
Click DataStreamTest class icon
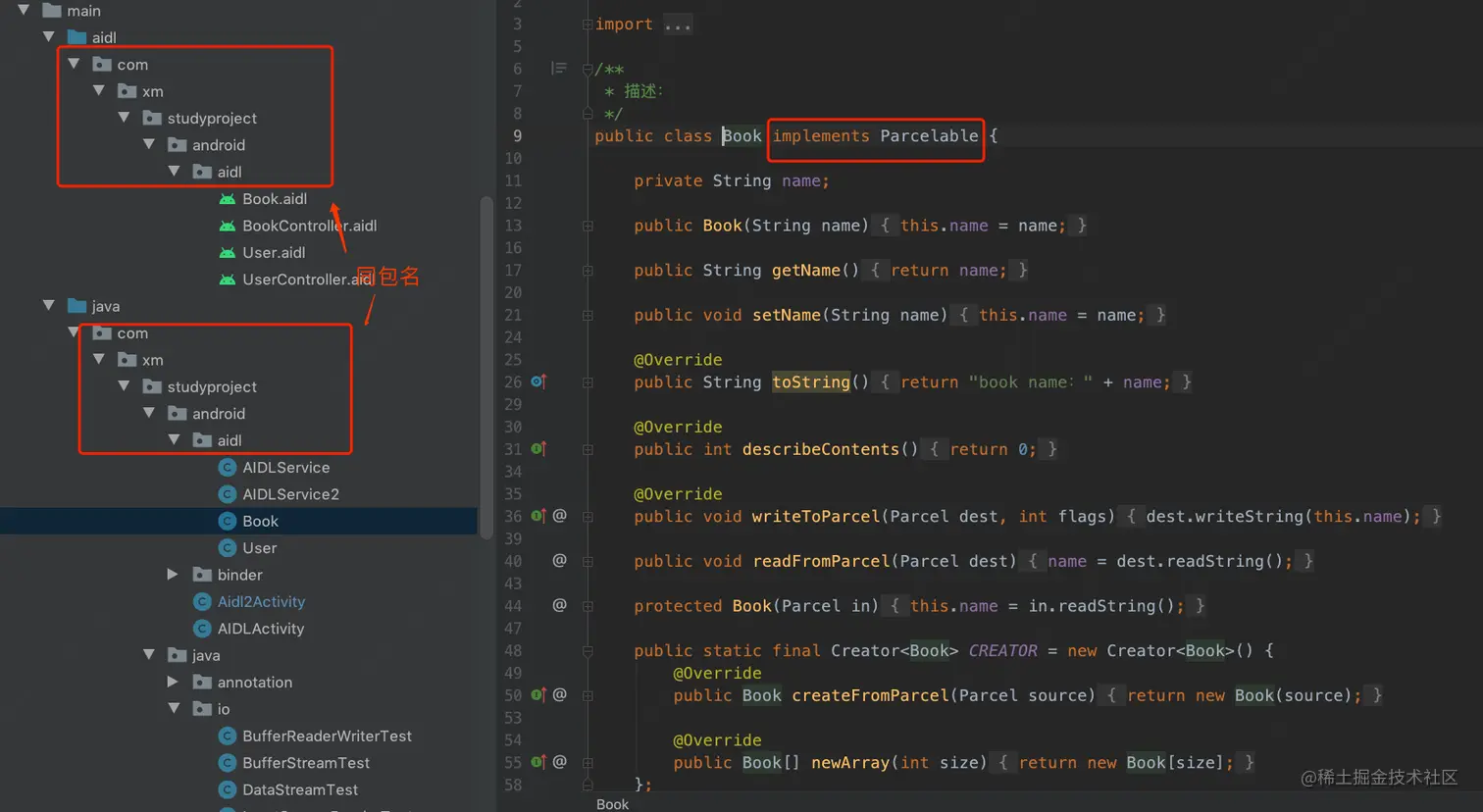point(228,789)
